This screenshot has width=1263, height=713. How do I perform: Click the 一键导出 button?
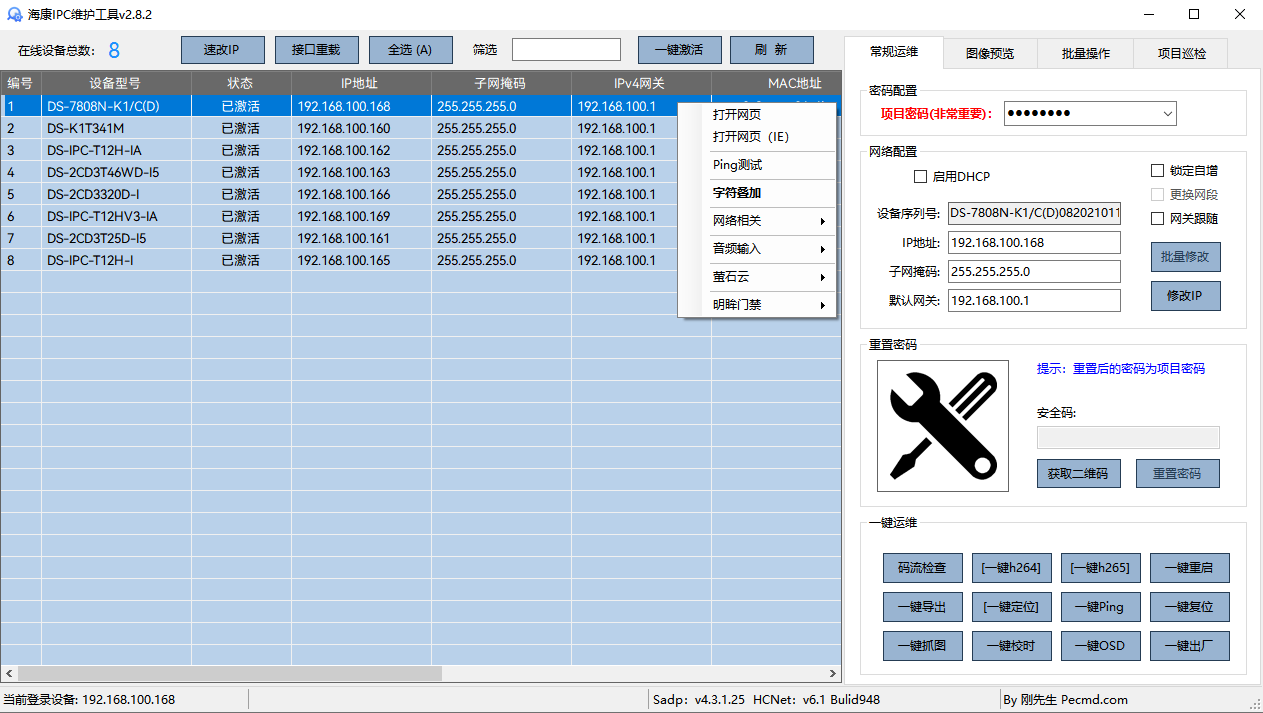pyautogui.click(x=922, y=607)
